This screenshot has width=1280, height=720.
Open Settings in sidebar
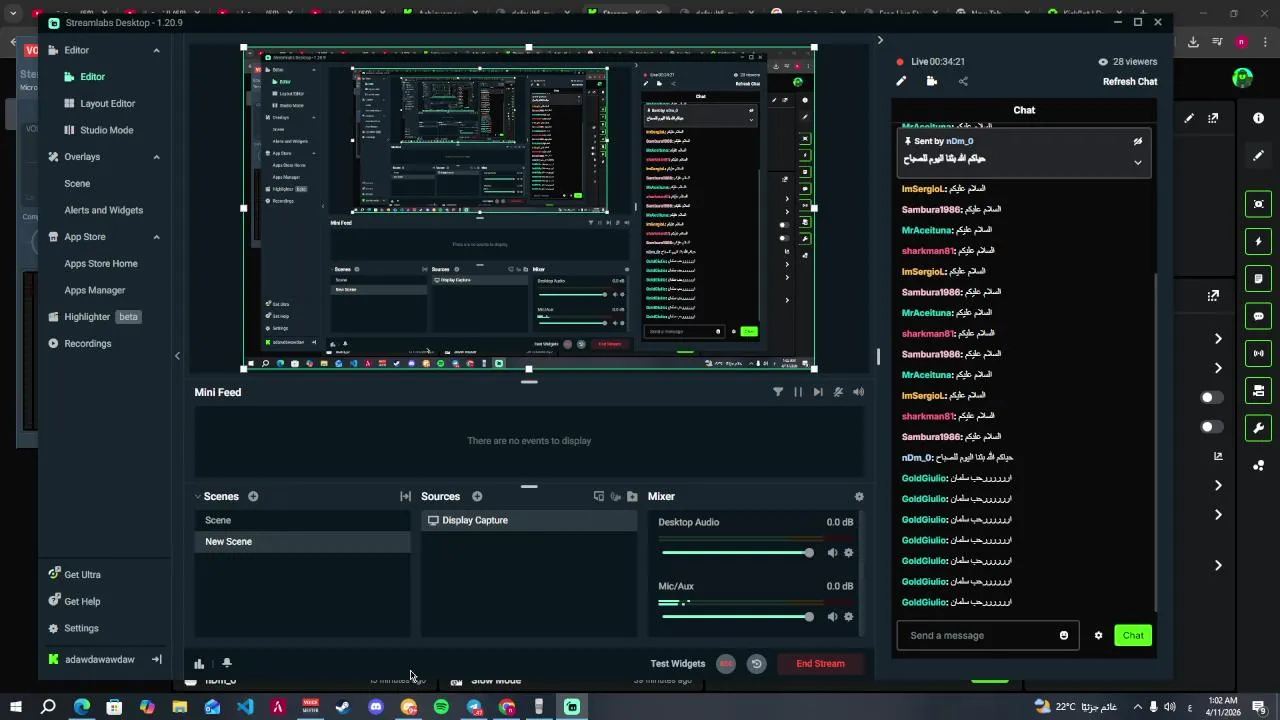click(x=74, y=628)
